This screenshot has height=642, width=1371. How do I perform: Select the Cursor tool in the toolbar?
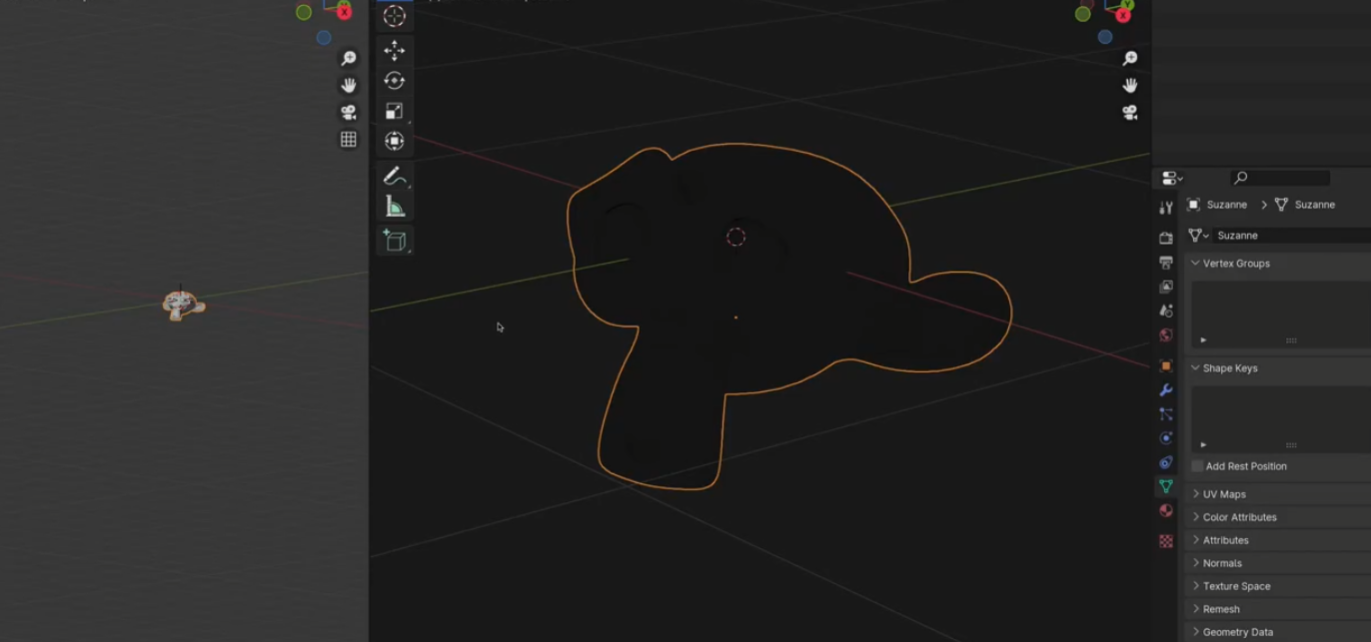[x=394, y=15]
